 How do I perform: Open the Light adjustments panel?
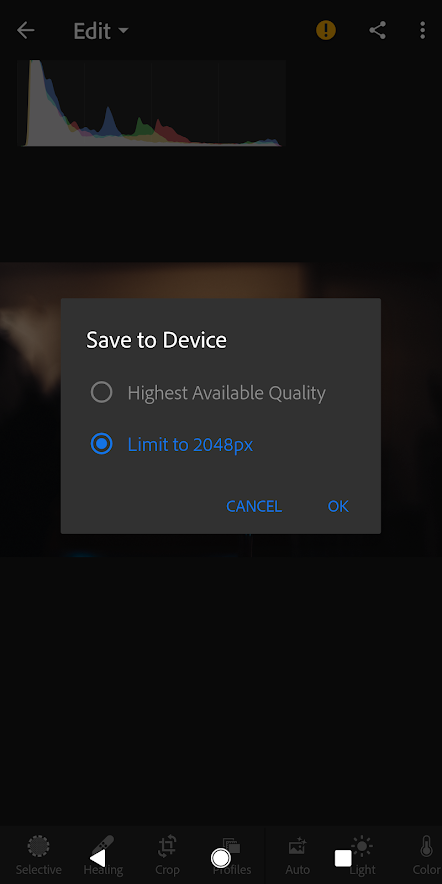362,855
